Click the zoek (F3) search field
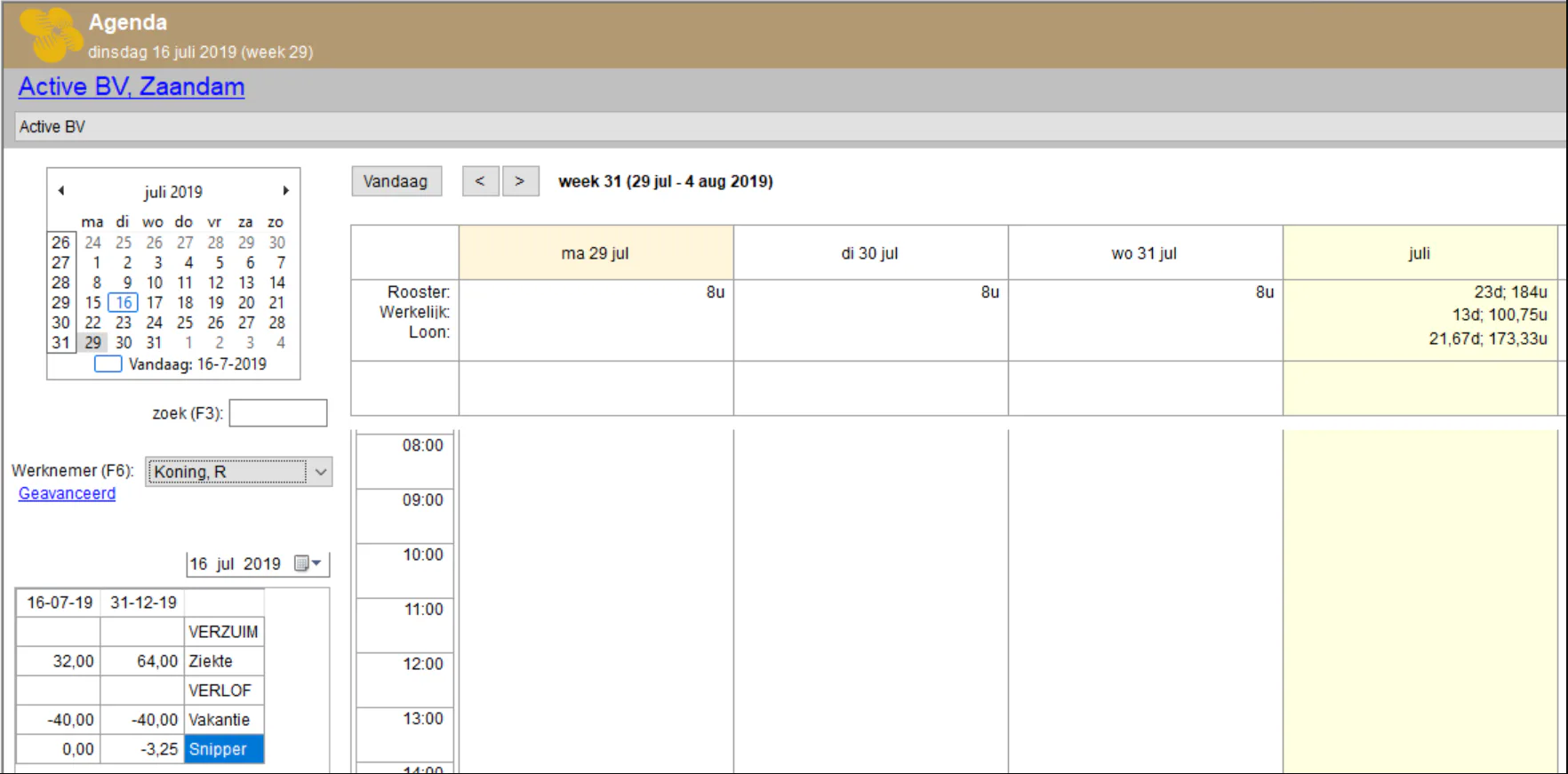The image size is (1568, 774). (x=278, y=413)
